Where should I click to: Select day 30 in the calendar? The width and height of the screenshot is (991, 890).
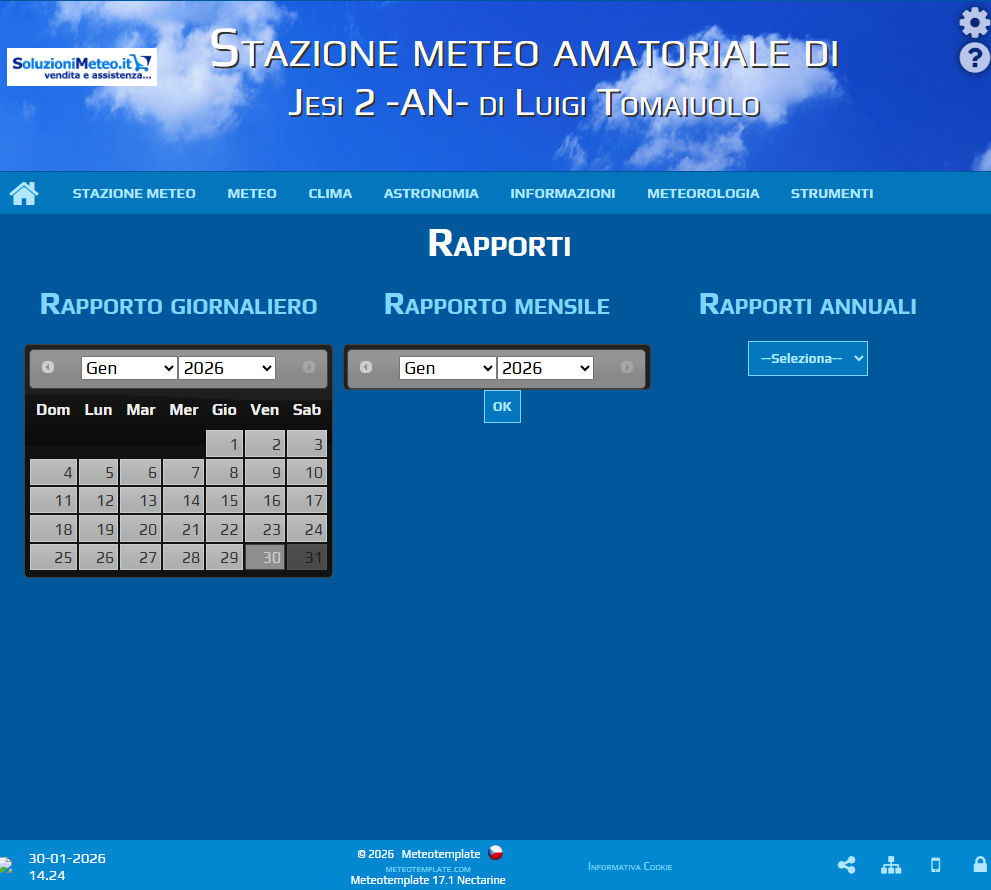(x=266, y=558)
